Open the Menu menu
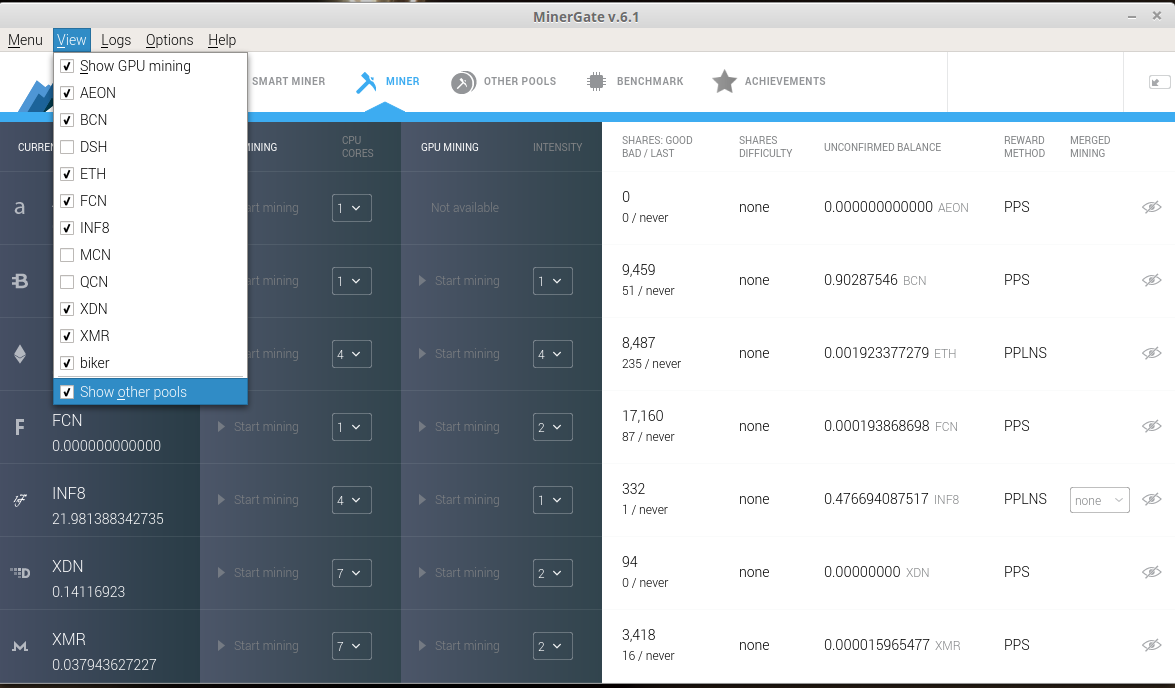 pyautogui.click(x=25, y=40)
